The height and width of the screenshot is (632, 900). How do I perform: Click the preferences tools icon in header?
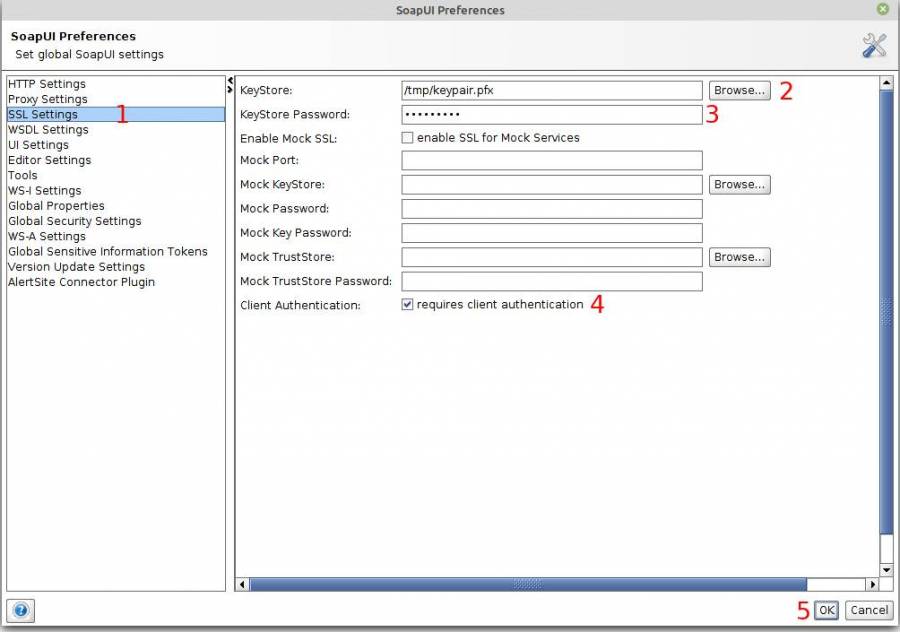pos(874,45)
